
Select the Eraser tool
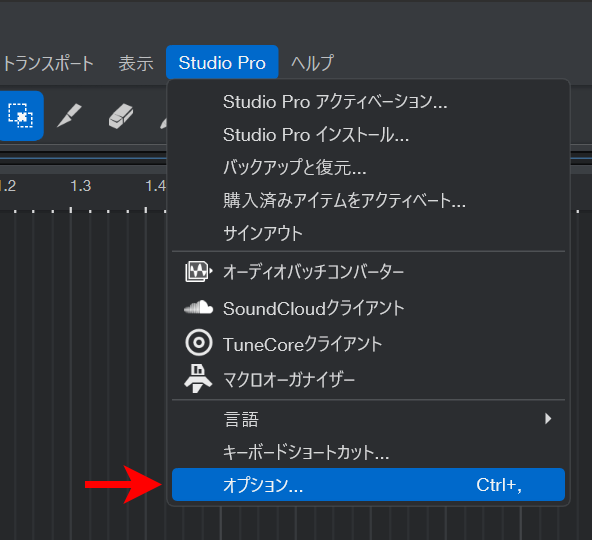click(x=121, y=116)
